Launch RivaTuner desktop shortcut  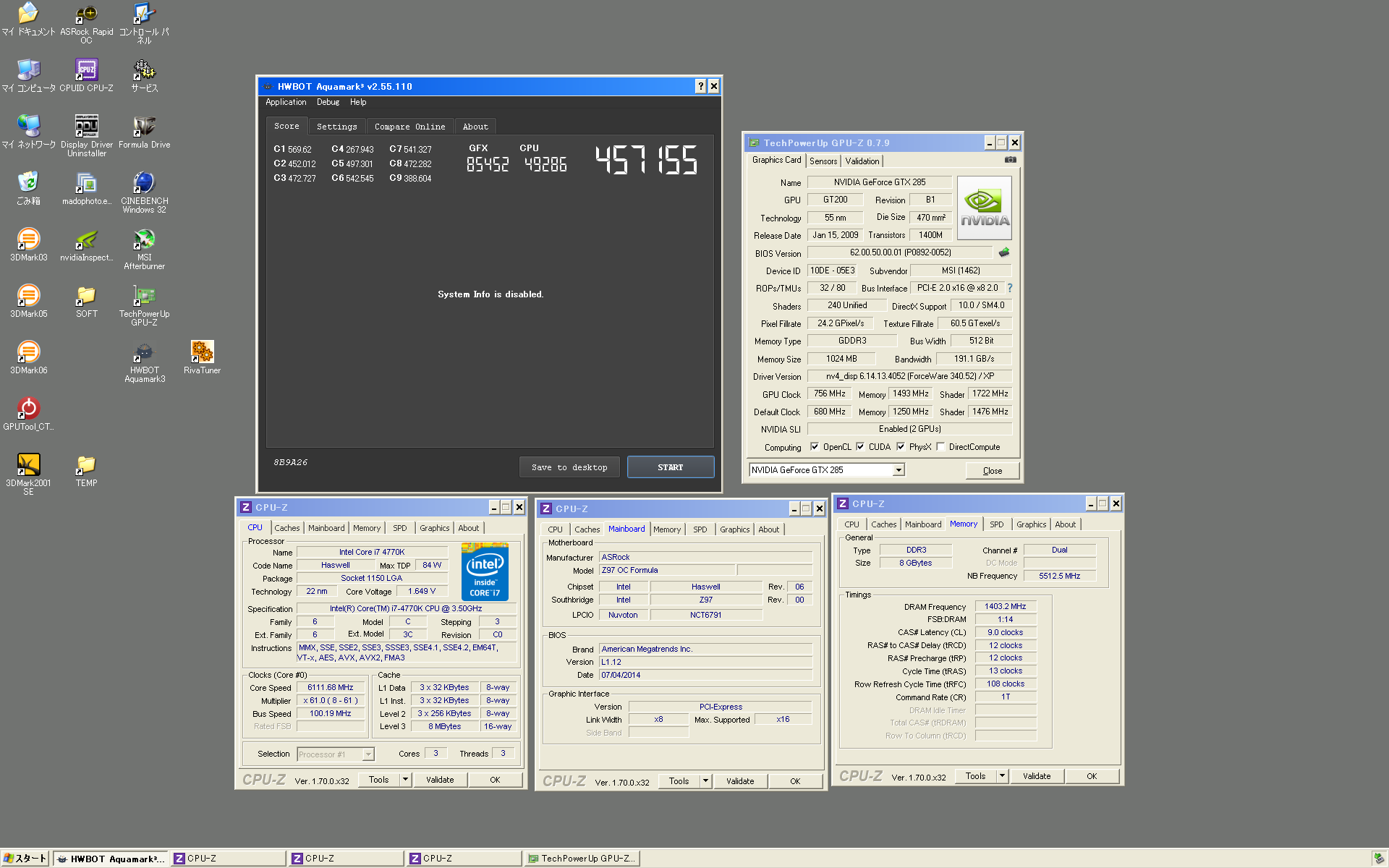coord(202,357)
